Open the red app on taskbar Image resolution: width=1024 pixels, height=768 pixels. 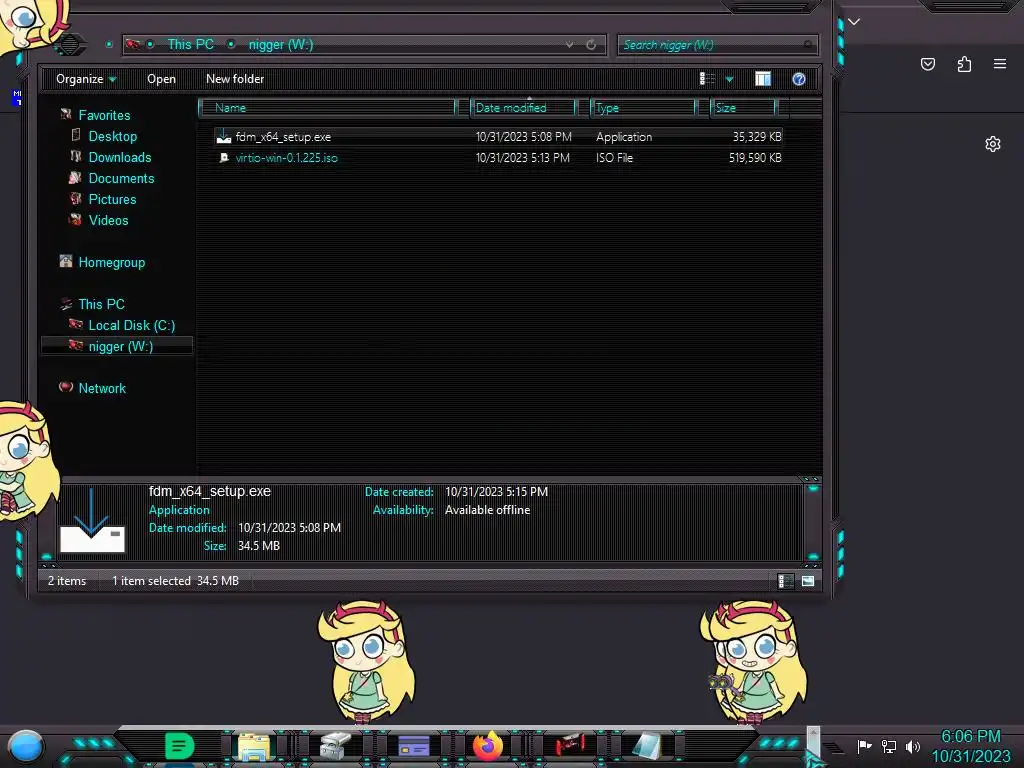pos(570,744)
